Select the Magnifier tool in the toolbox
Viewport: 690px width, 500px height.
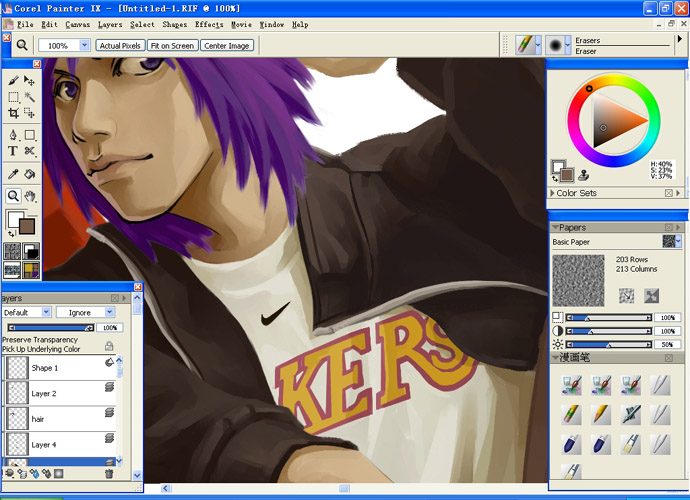tap(13, 196)
